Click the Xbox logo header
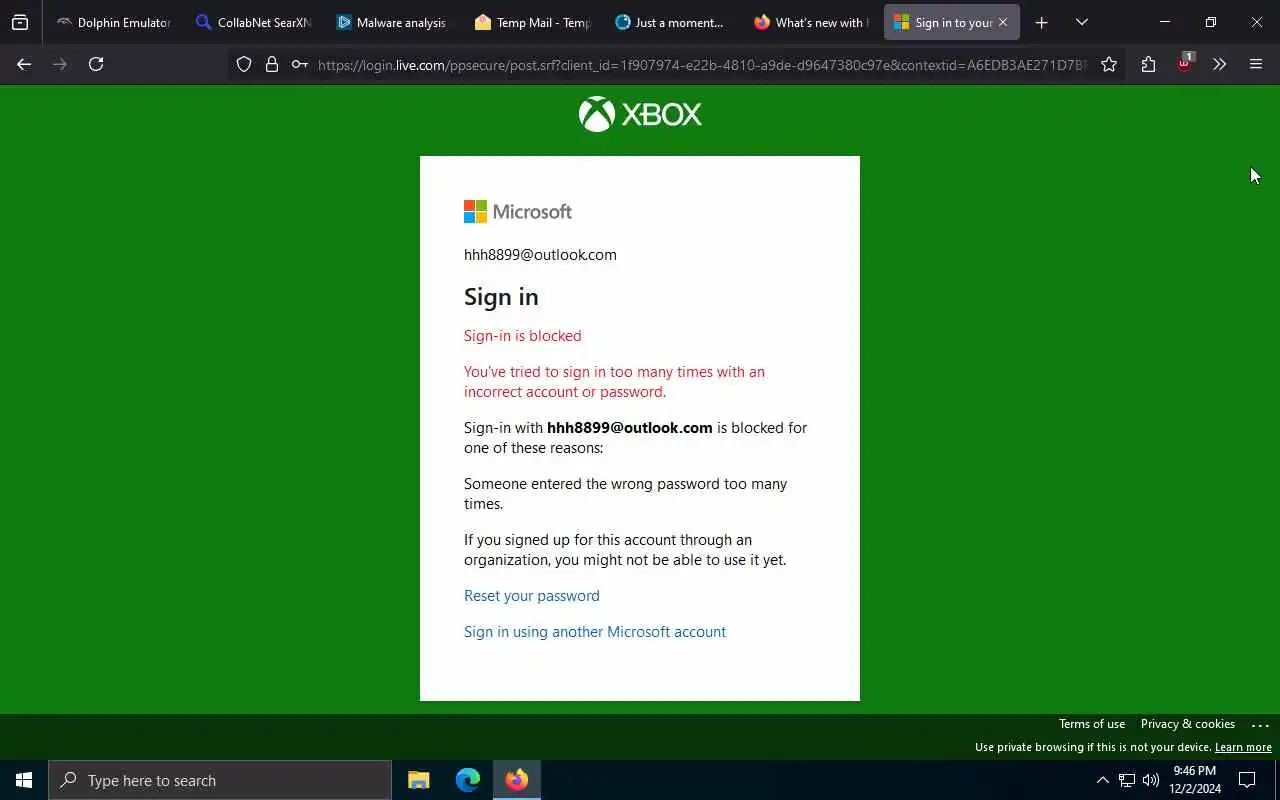This screenshot has height=800, width=1280. (x=640, y=114)
